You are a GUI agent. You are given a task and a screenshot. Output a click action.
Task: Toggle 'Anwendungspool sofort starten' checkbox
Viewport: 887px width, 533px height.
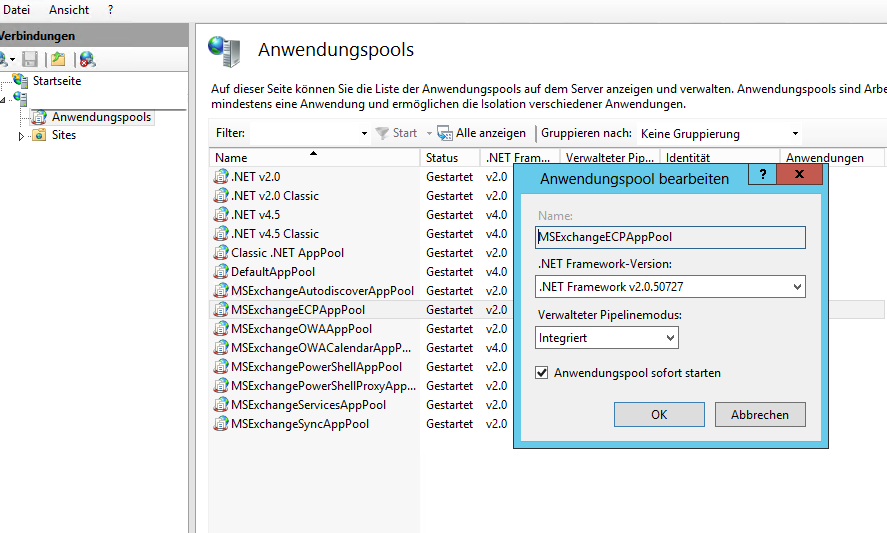(x=543, y=373)
